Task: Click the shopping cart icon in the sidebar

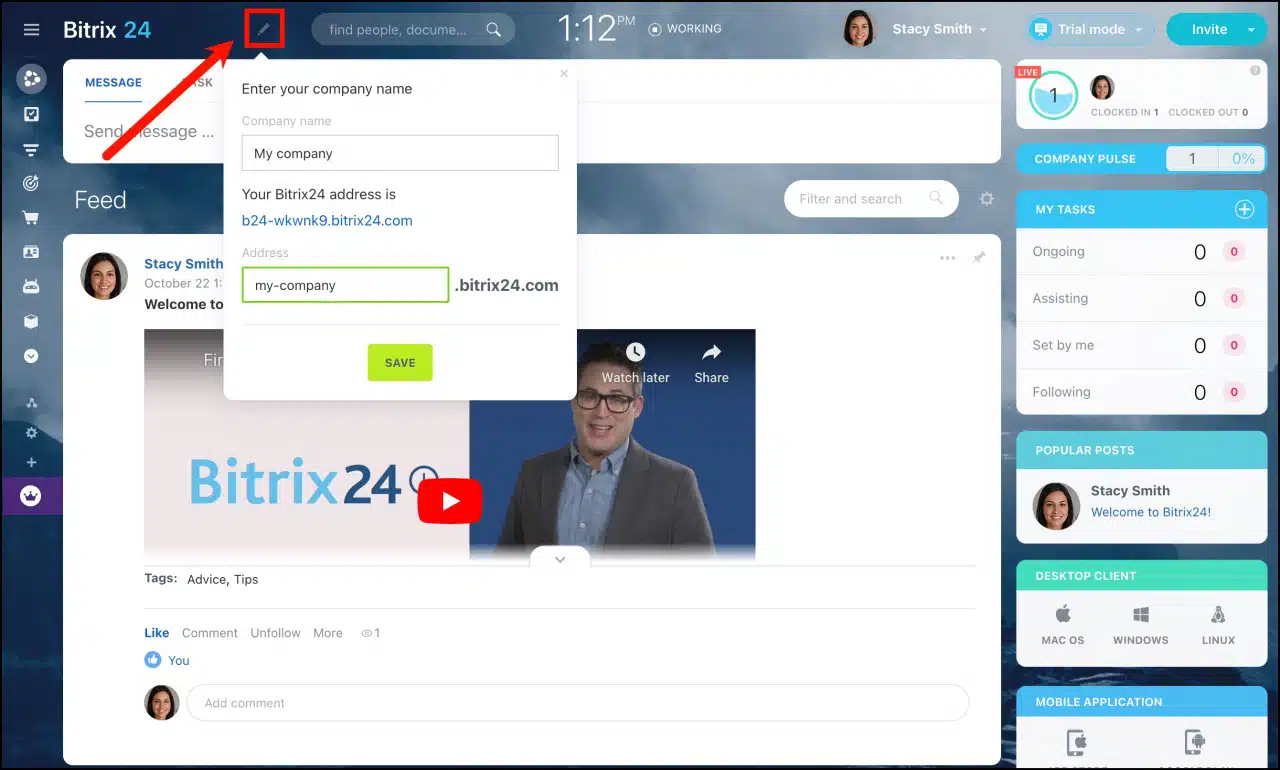Action: click(x=31, y=218)
